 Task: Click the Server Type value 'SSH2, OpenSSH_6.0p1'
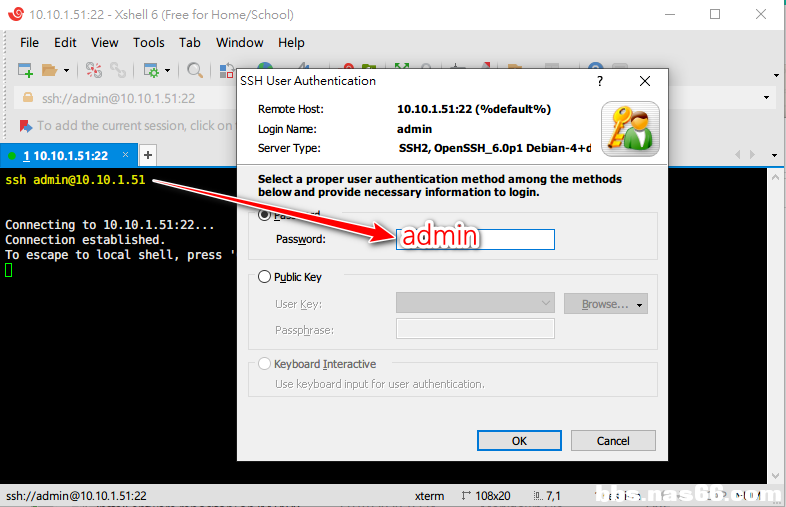pos(495,148)
